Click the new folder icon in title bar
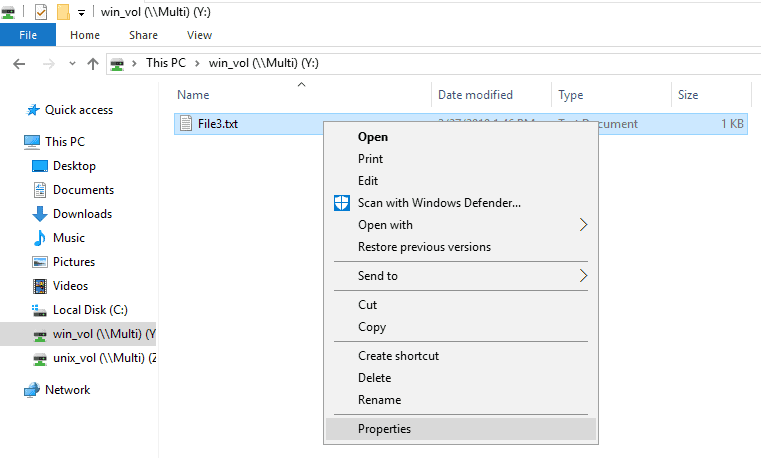This screenshot has width=761, height=458. tap(63, 12)
